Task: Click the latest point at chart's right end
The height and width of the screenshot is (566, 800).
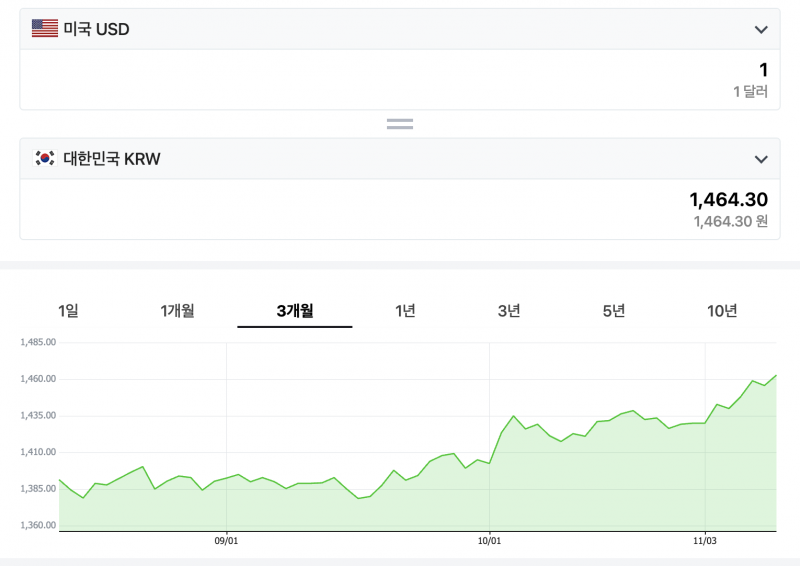Action: tap(776, 376)
